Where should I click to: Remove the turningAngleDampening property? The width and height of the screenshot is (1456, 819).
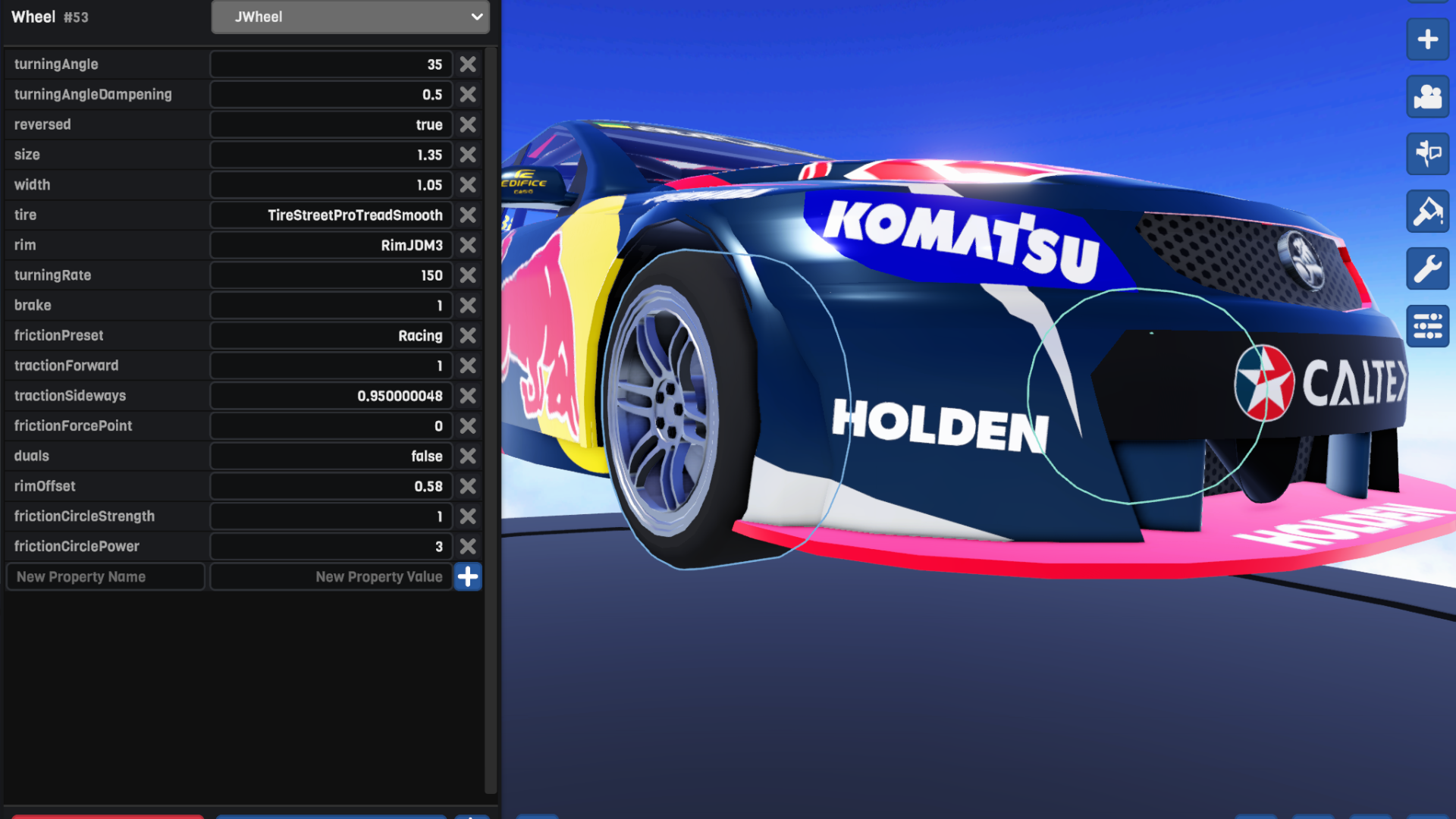[468, 95]
